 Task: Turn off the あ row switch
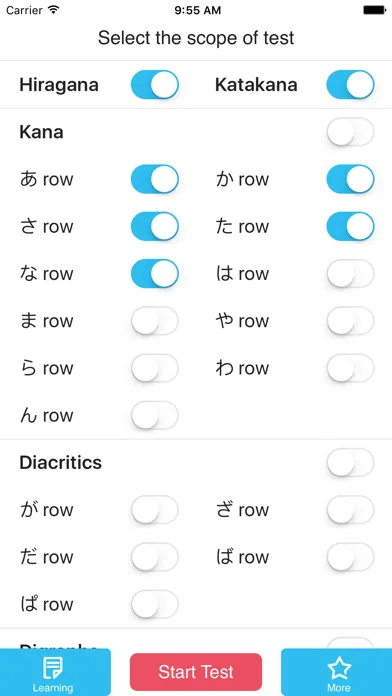(154, 179)
